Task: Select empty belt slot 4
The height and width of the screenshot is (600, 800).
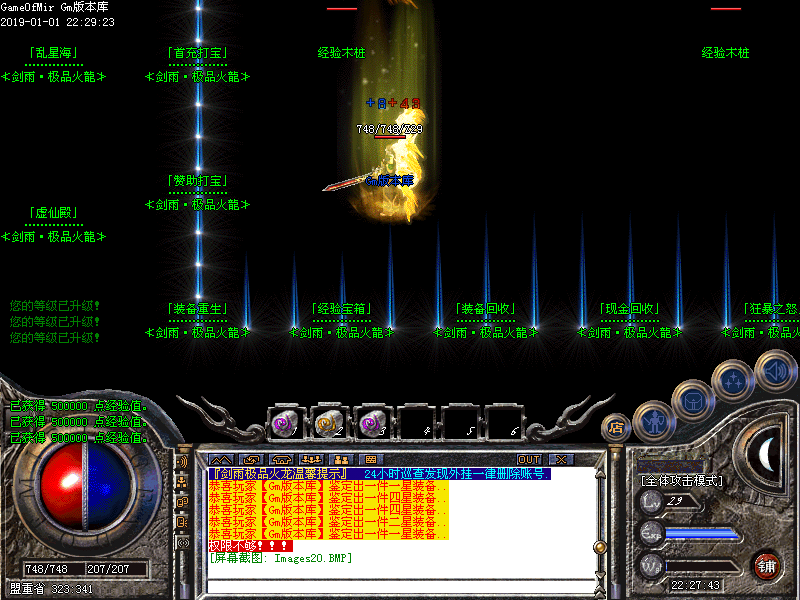Action: [x=417, y=422]
